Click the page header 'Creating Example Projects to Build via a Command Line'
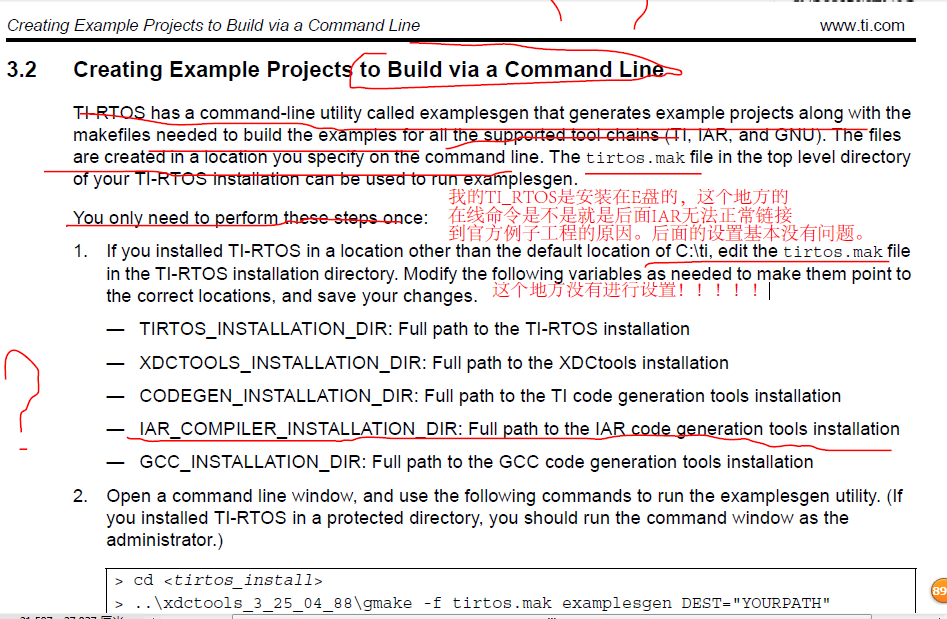This screenshot has width=947, height=619. coord(213,25)
